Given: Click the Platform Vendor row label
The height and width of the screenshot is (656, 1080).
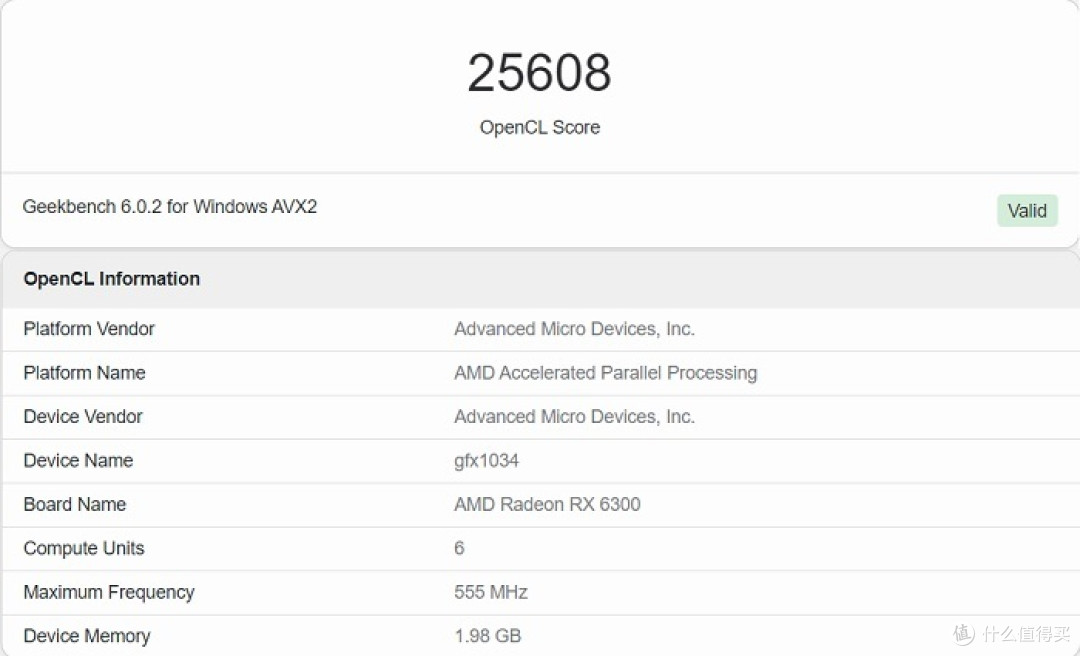Looking at the screenshot, I should pos(89,329).
